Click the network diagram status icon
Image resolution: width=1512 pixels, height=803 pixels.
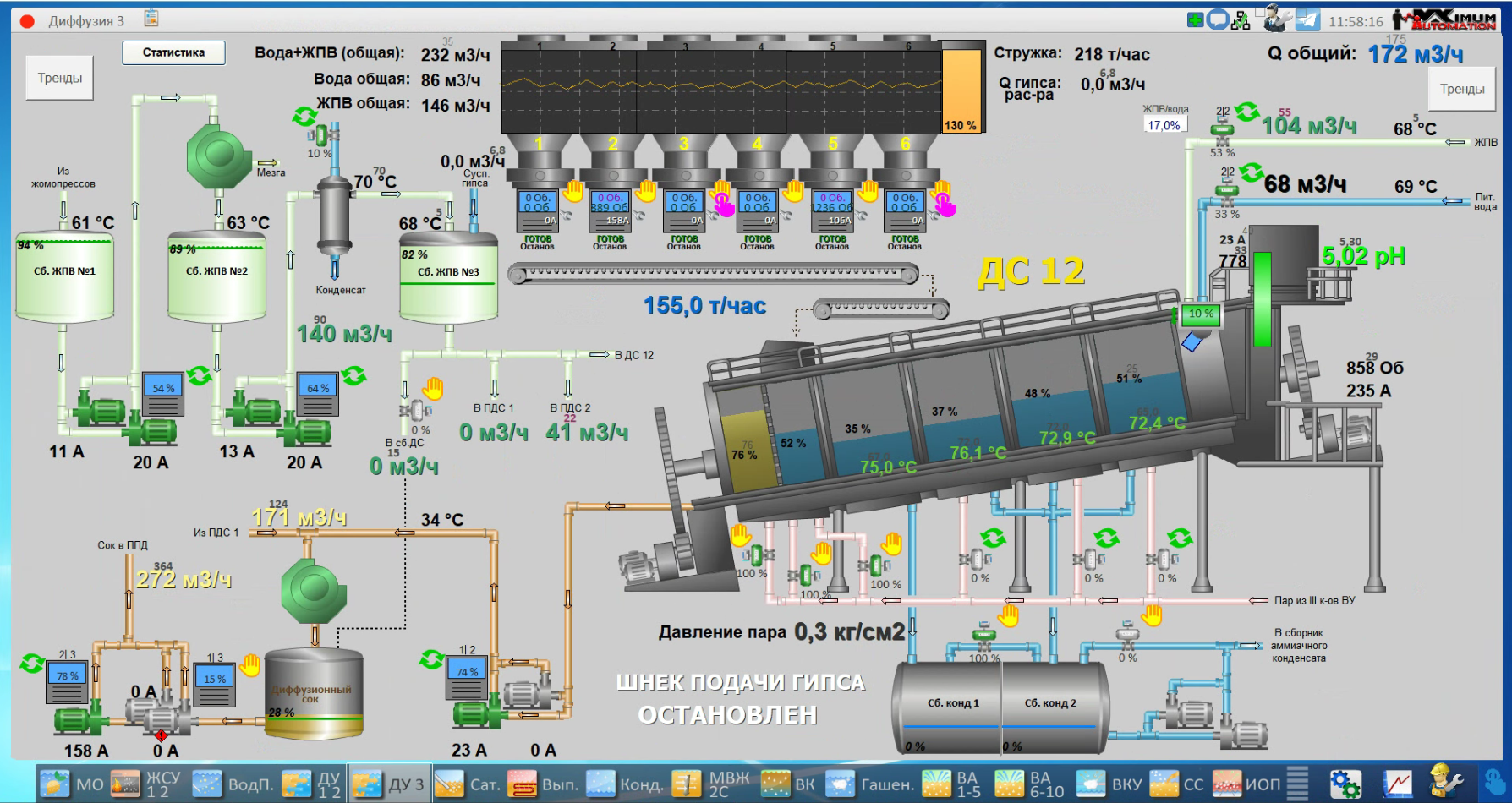pos(1241,20)
